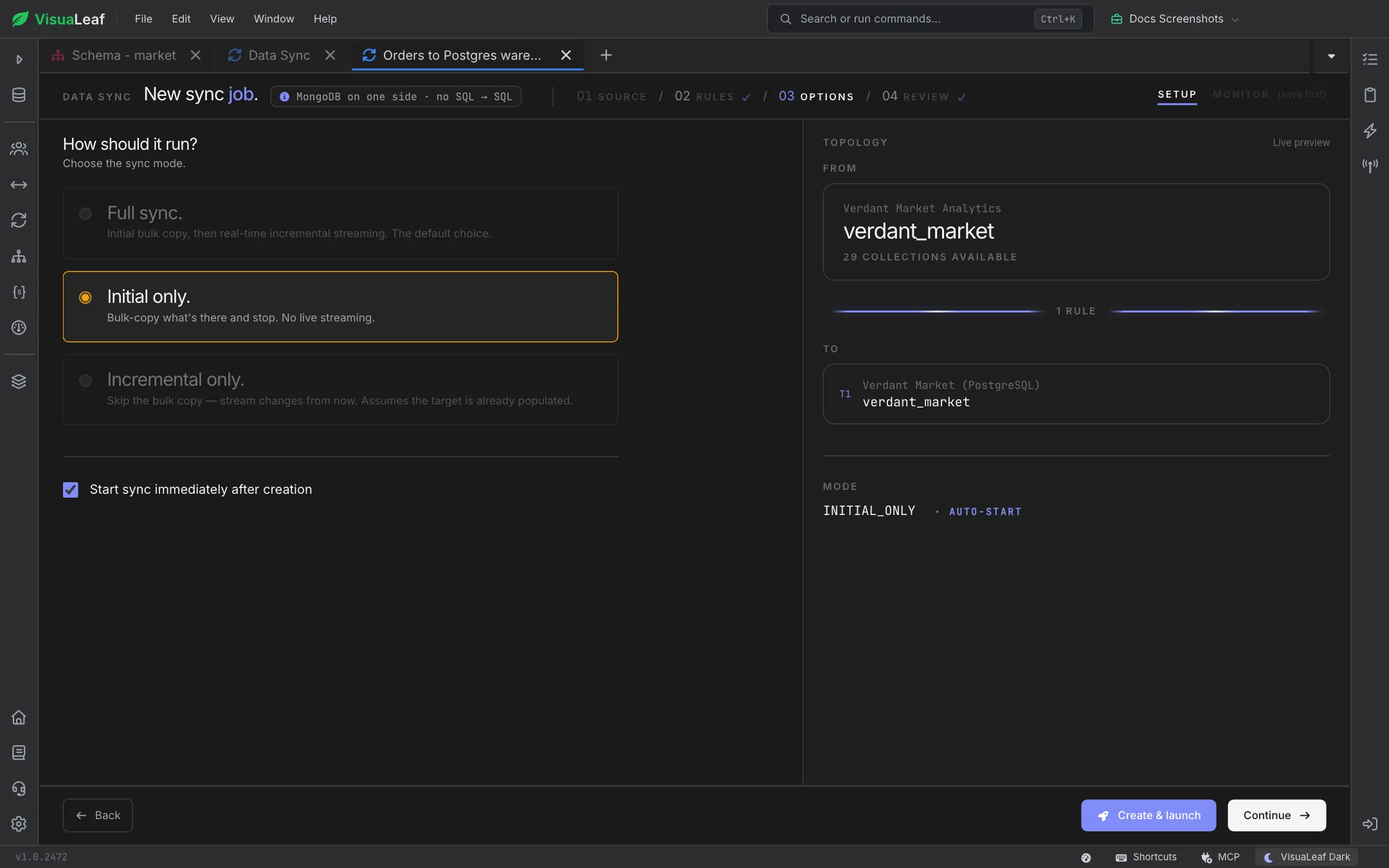The height and width of the screenshot is (868, 1389).
Task: Open the tab list dropdown arrow
Action: [x=1331, y=56]
